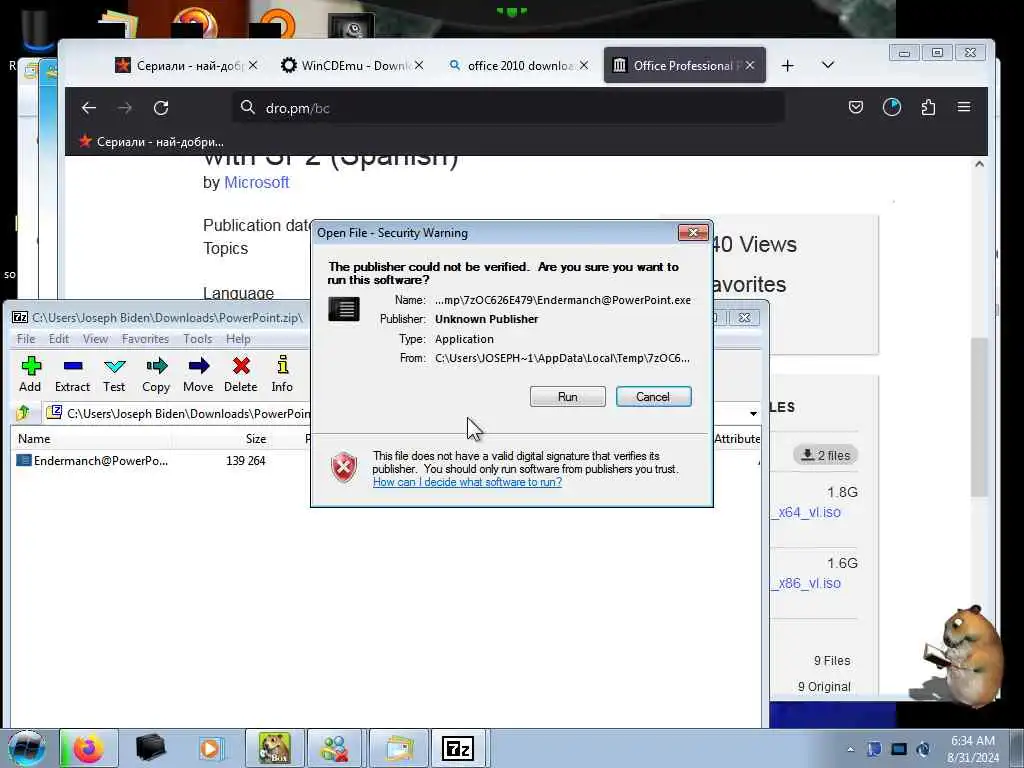Expand the 7-Zip path dropdown
The width and height of the screenshot is (1024, 768).
753,413
